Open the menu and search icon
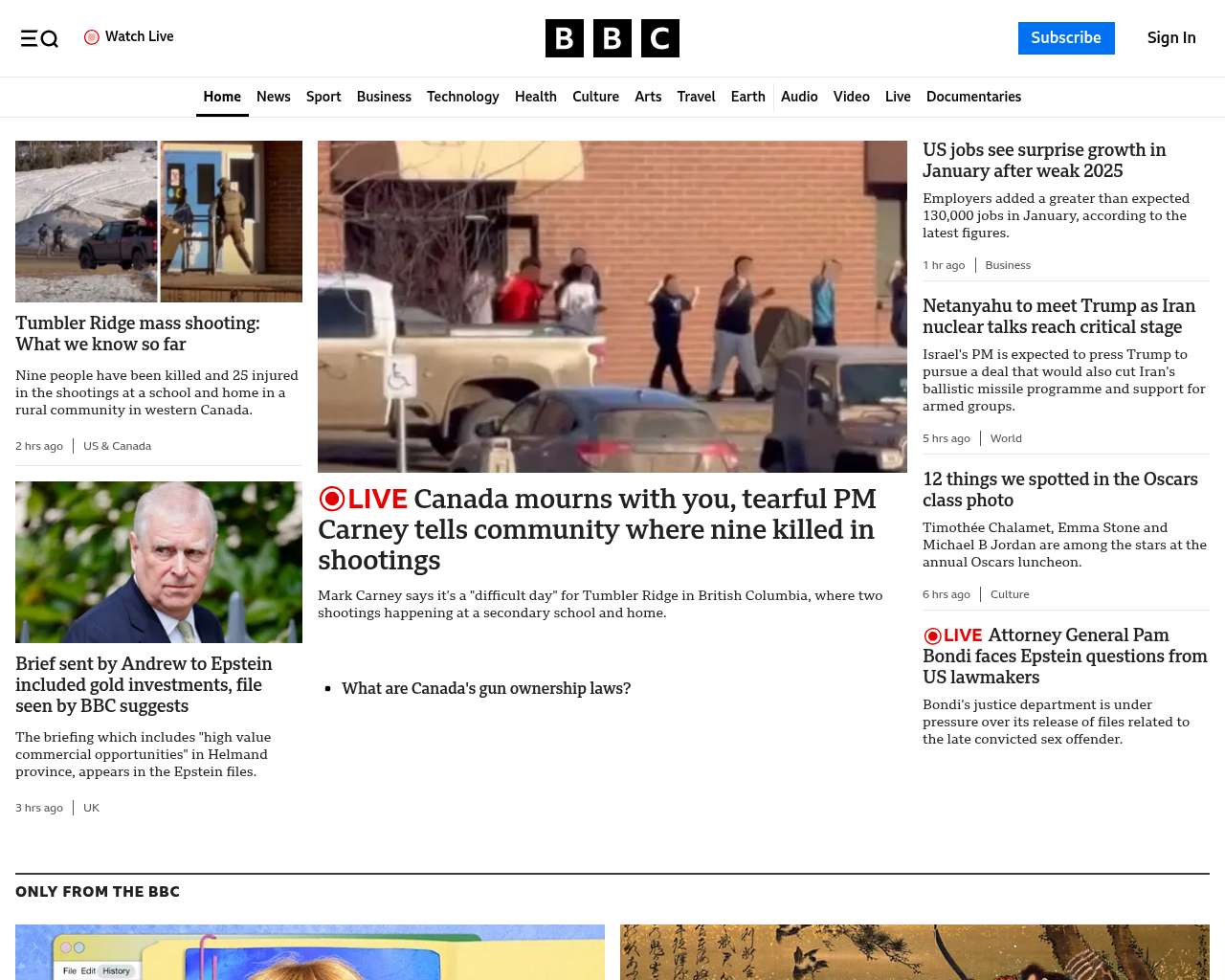Viewport: 1225px width, 980px height. (39, 38)
